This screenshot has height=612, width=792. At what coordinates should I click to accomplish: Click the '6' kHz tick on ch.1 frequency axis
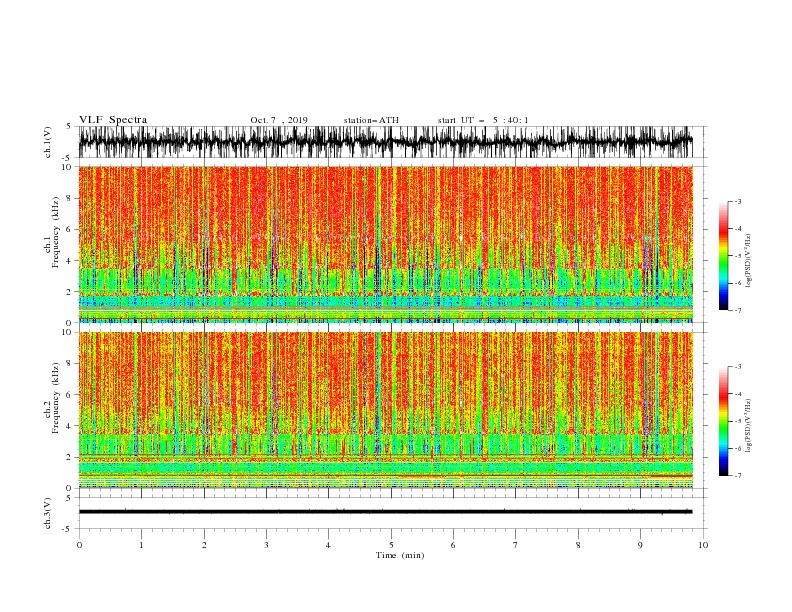[70, 229]
